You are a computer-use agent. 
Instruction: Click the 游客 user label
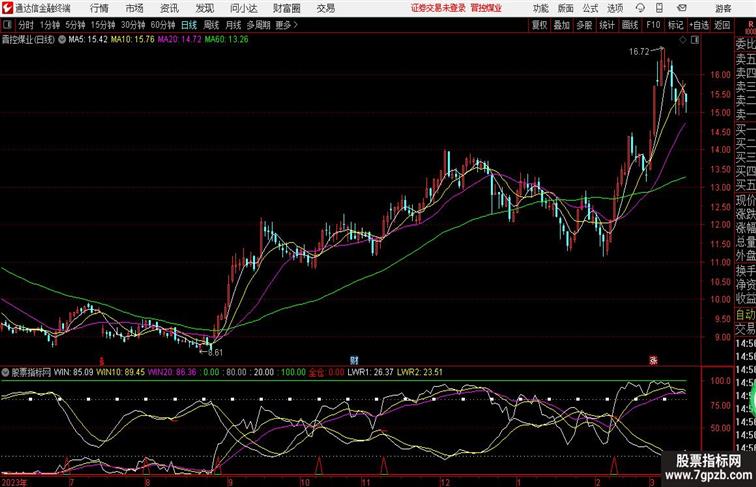point(723,8)
